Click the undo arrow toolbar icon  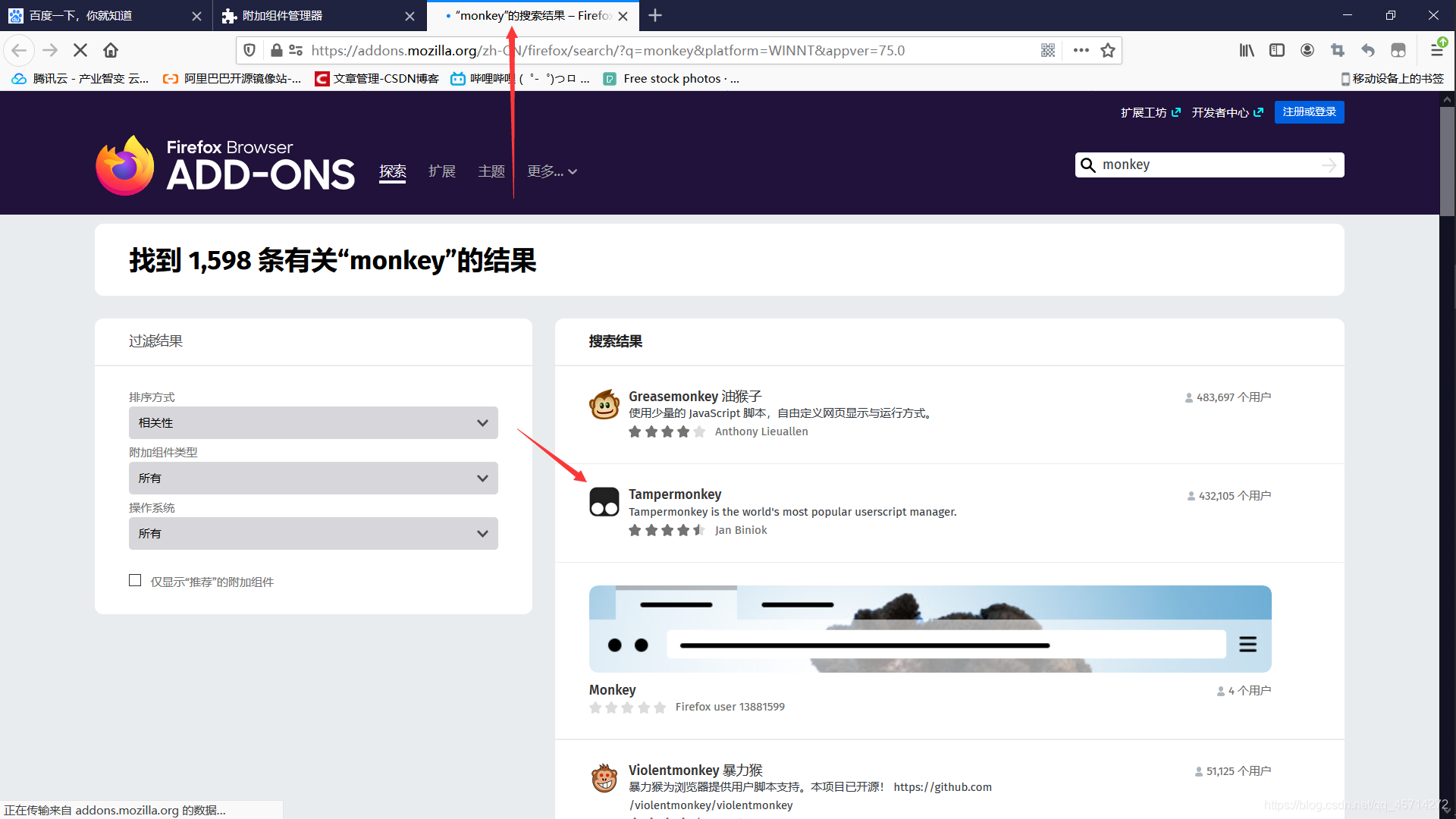point(1368,51)
